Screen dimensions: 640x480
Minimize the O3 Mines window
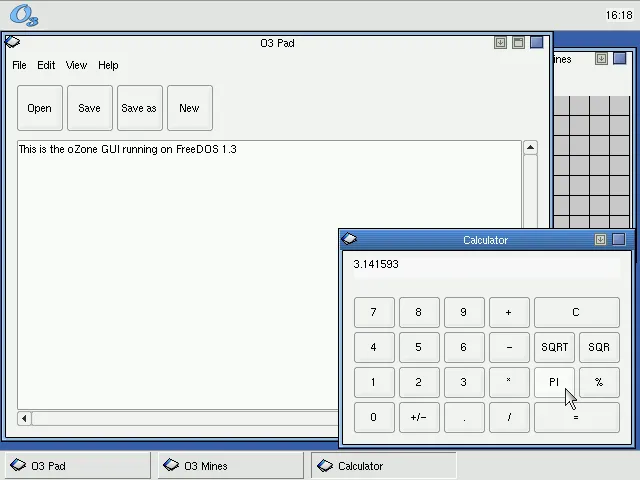[601, 59]
